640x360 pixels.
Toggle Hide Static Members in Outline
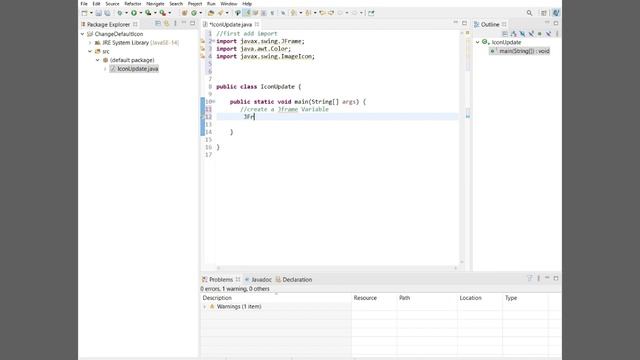(531, 34)
